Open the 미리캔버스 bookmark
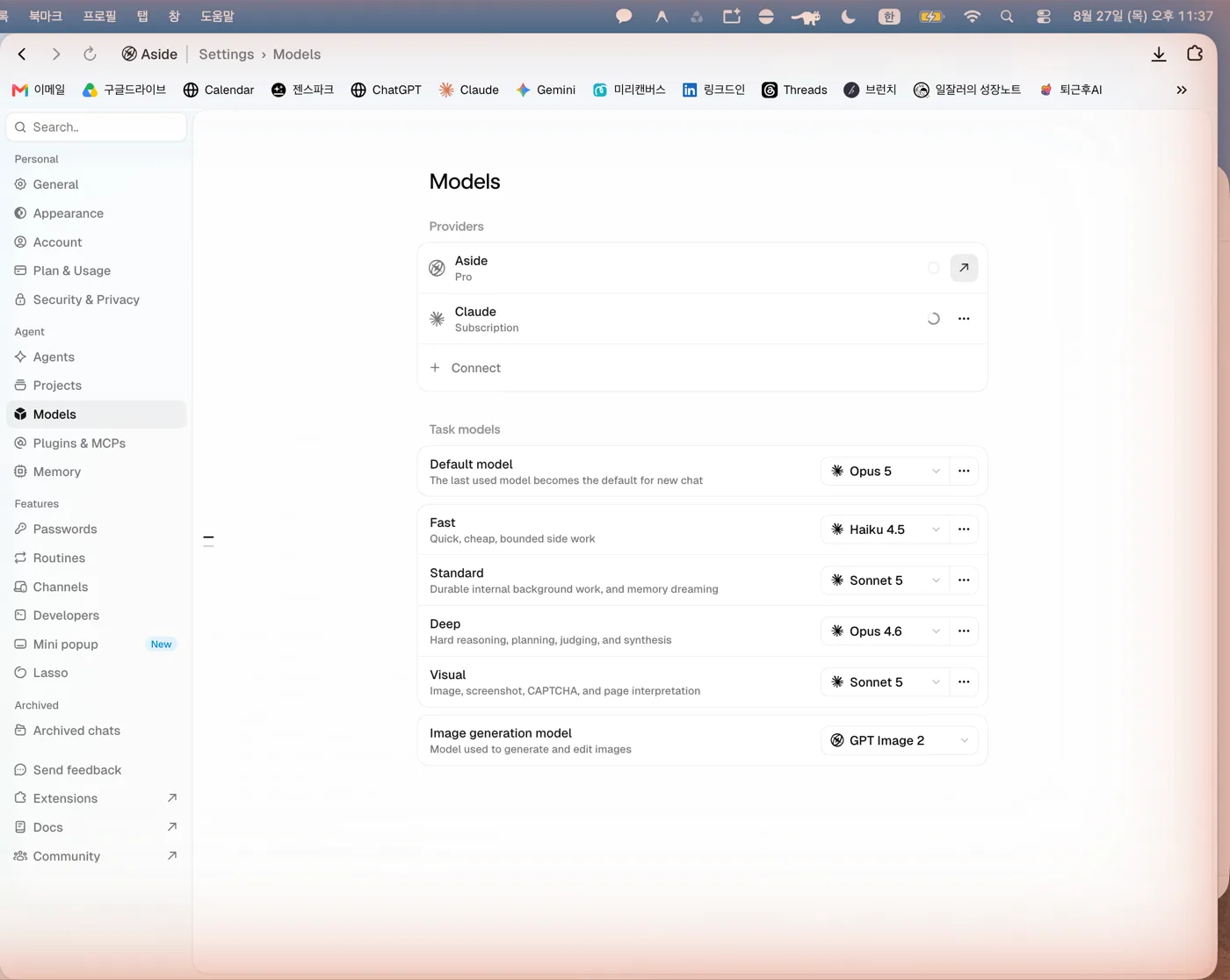 pyautogui.click(x=629, y=90)
